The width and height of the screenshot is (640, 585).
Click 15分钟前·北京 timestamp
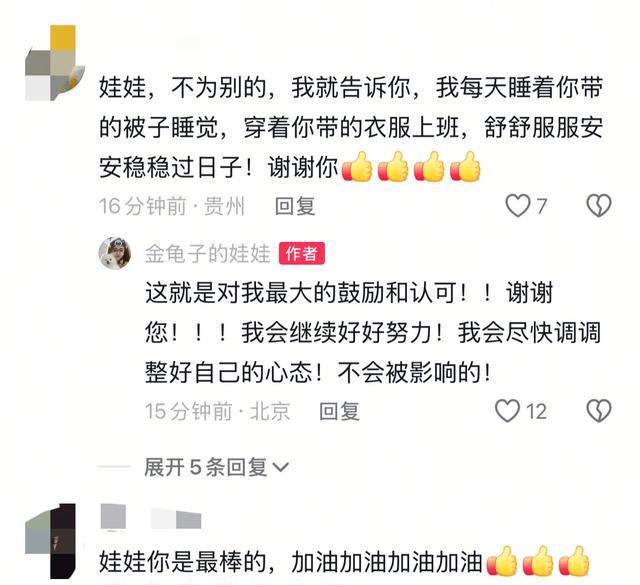(218, 411)
